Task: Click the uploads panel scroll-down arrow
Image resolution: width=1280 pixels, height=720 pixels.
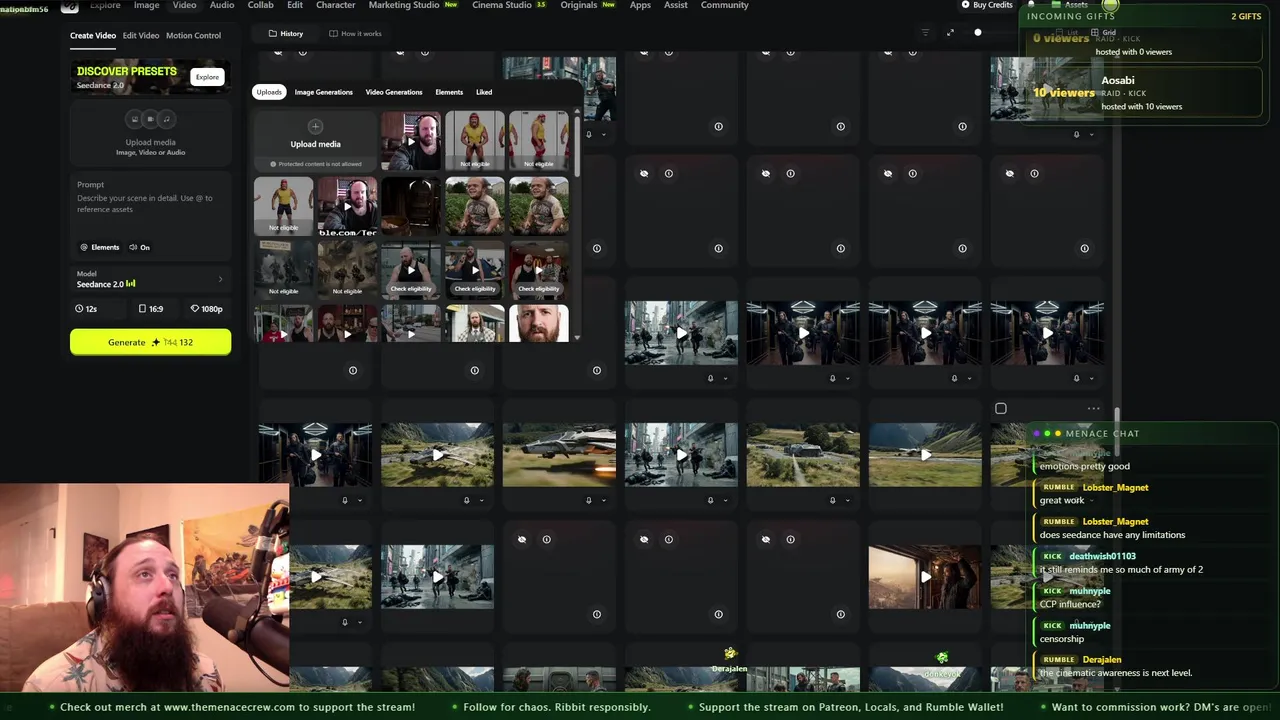Action: tap(577, 337)
